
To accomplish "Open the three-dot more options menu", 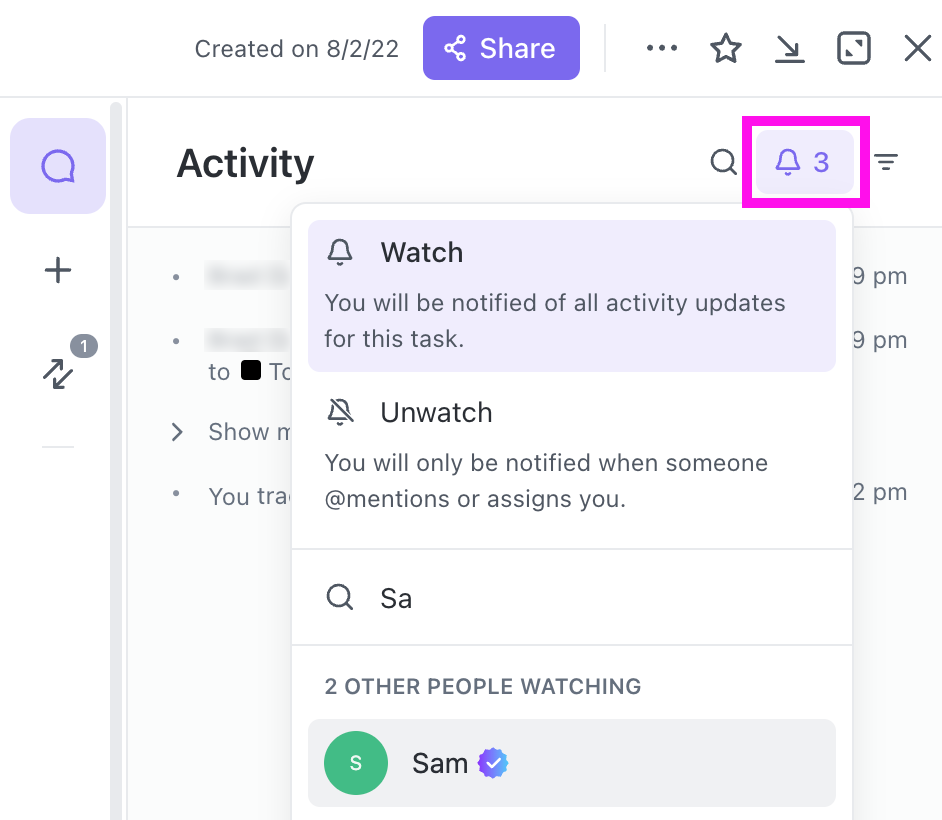I will click(661, 48).
